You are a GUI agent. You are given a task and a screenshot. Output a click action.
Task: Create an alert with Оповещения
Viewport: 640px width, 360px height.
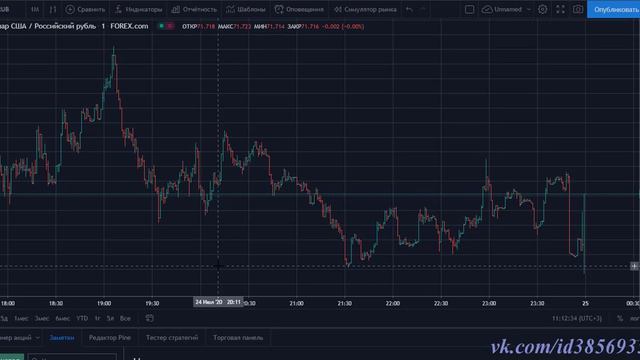(299, 9)
